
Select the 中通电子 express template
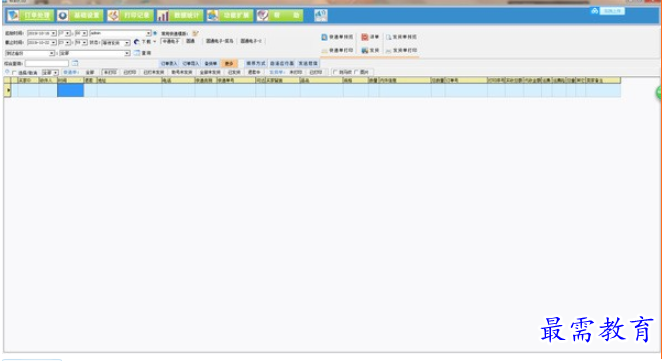171,41
